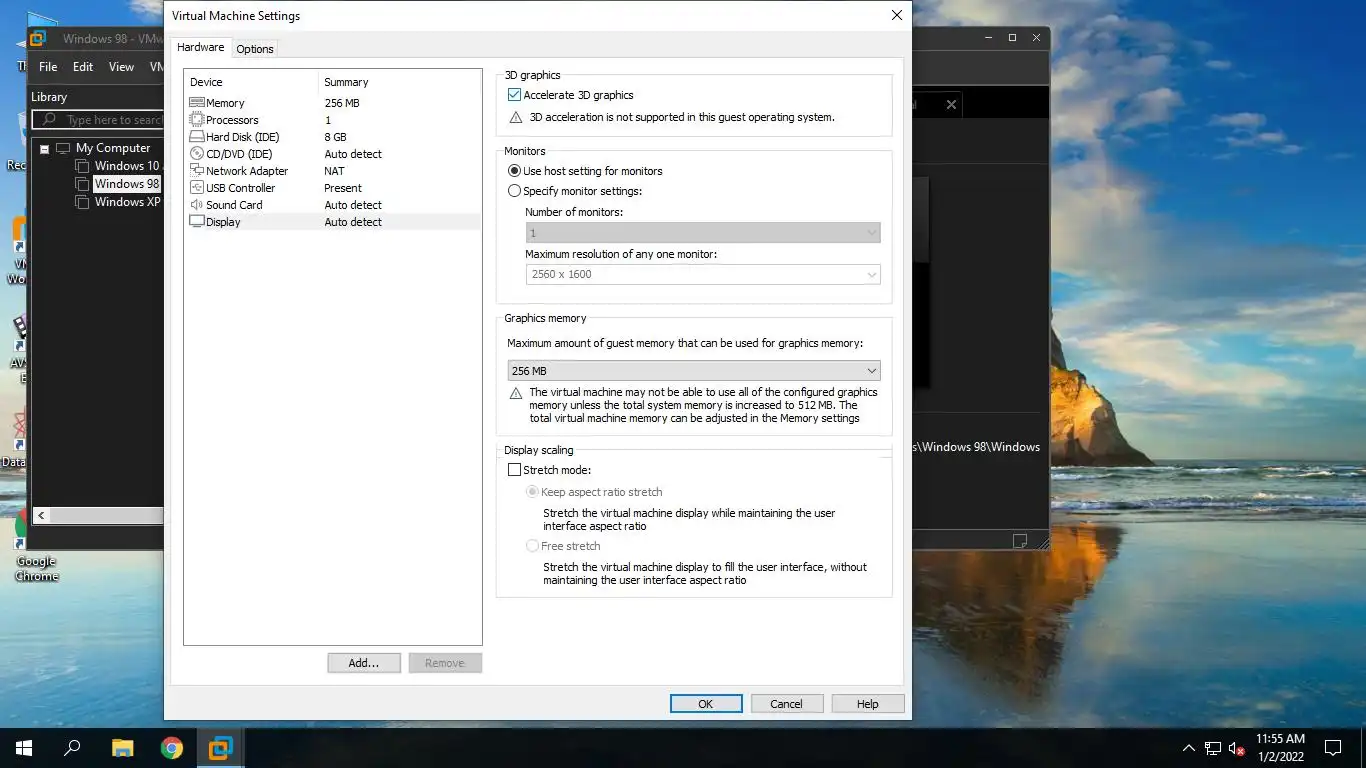Image resolution: width=1366 pixels, height=768 pixels.
Task: Click the Add... button
Action: click(x=364, y=663)
